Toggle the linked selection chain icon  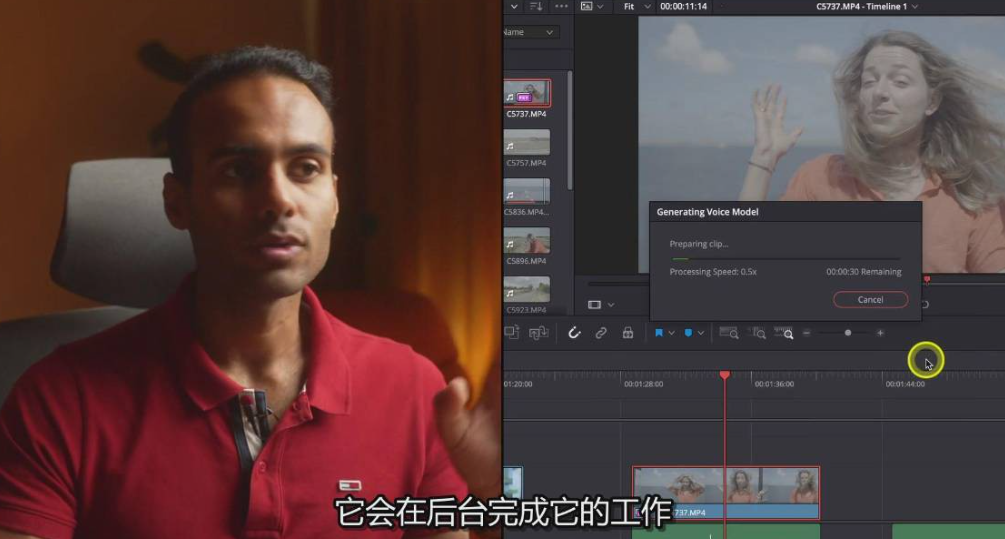pyautogui.click(x=601, y=333)
